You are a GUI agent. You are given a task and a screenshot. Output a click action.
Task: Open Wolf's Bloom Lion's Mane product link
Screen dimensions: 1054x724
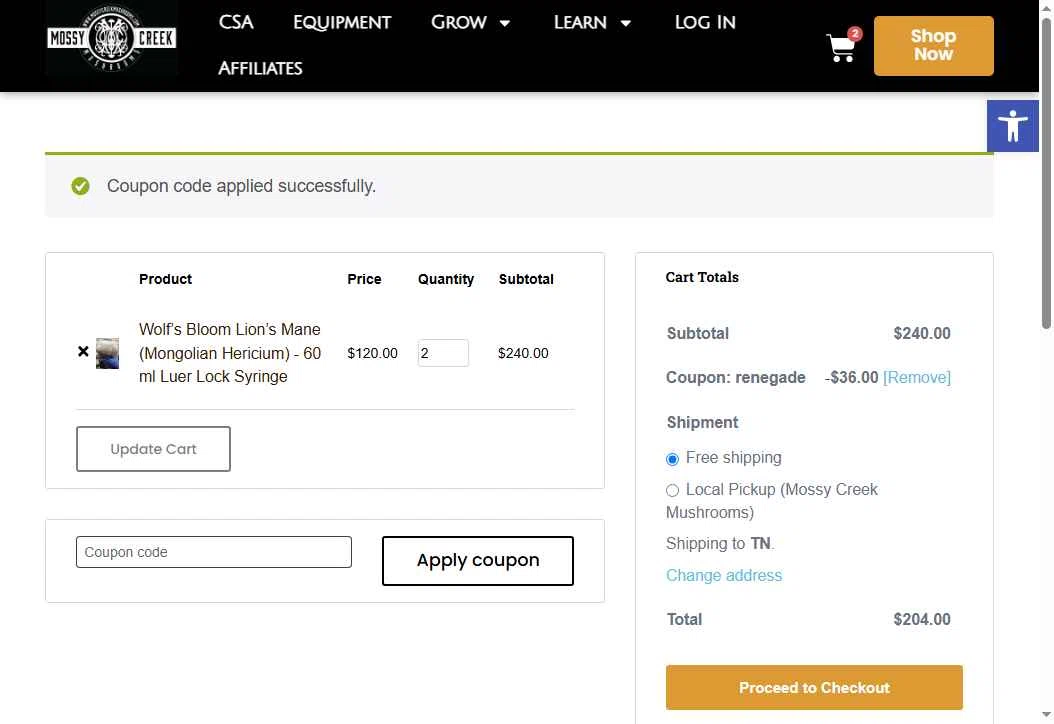[x=230, y=353]
